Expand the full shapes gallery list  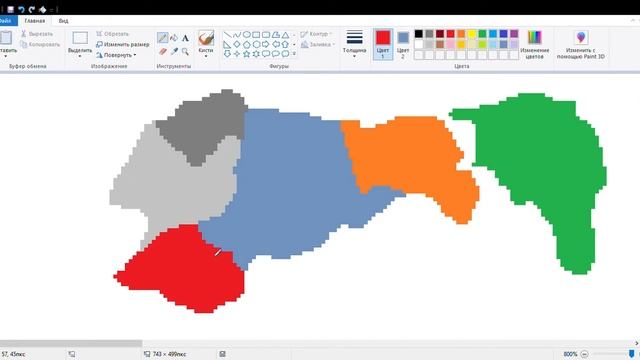click(x=294, y=53)
